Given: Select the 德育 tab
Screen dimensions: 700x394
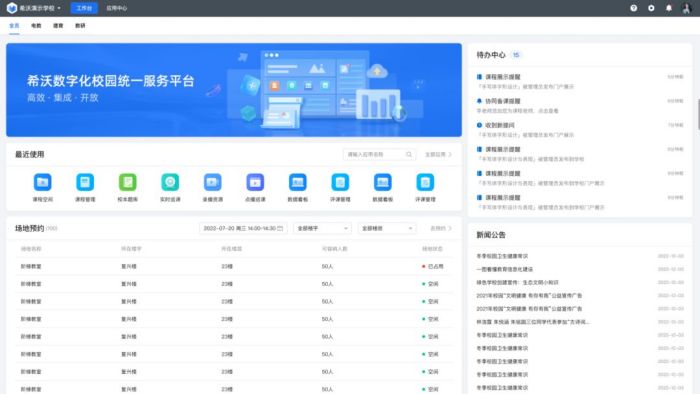Looking at the screenshot, I should (58, 26).
